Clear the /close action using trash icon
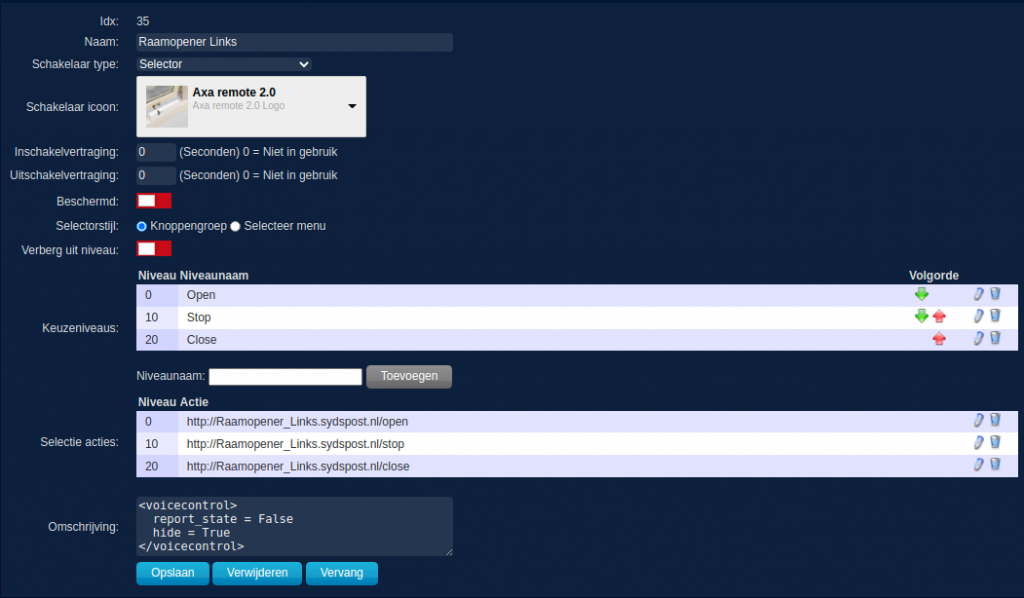The height and width of the screenshot is (598, 1024). 995,465
